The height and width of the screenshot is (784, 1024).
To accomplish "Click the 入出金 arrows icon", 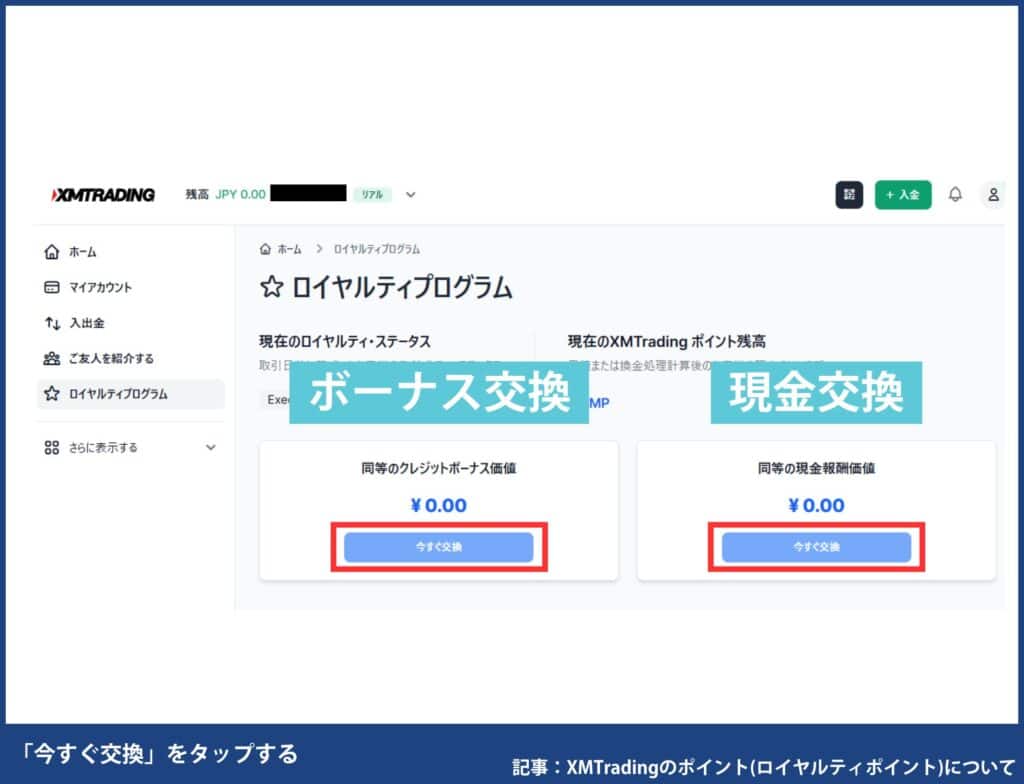I will pyautogui.click(x=52, y=323).
